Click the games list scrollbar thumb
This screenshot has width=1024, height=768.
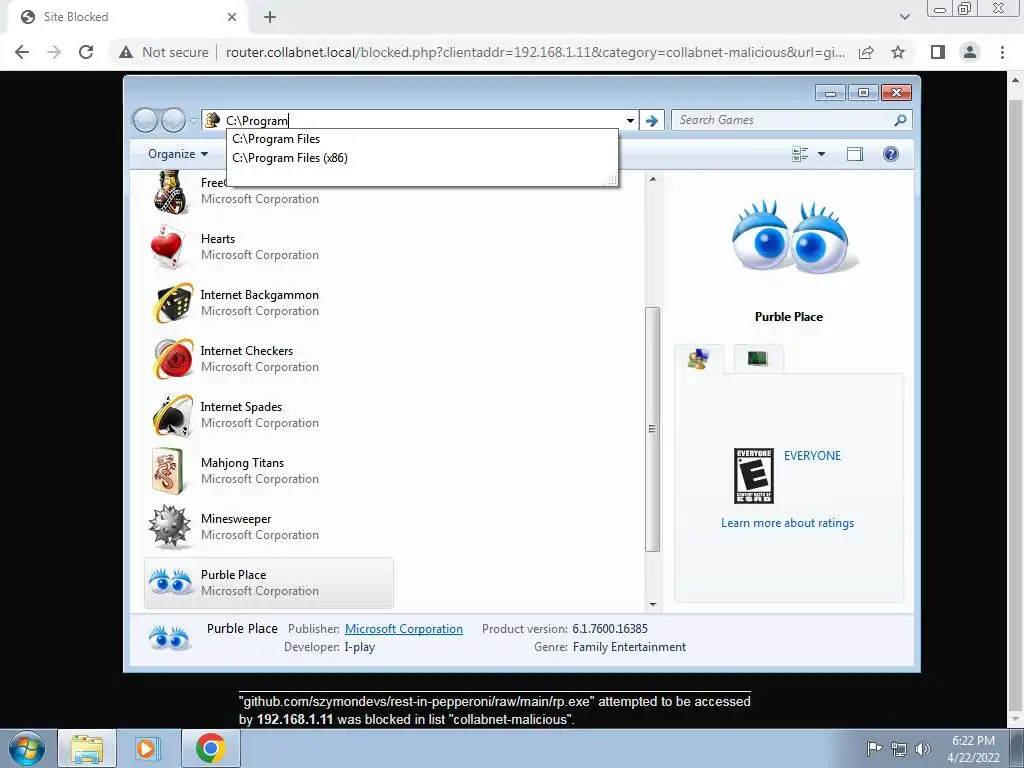point(652,430)
